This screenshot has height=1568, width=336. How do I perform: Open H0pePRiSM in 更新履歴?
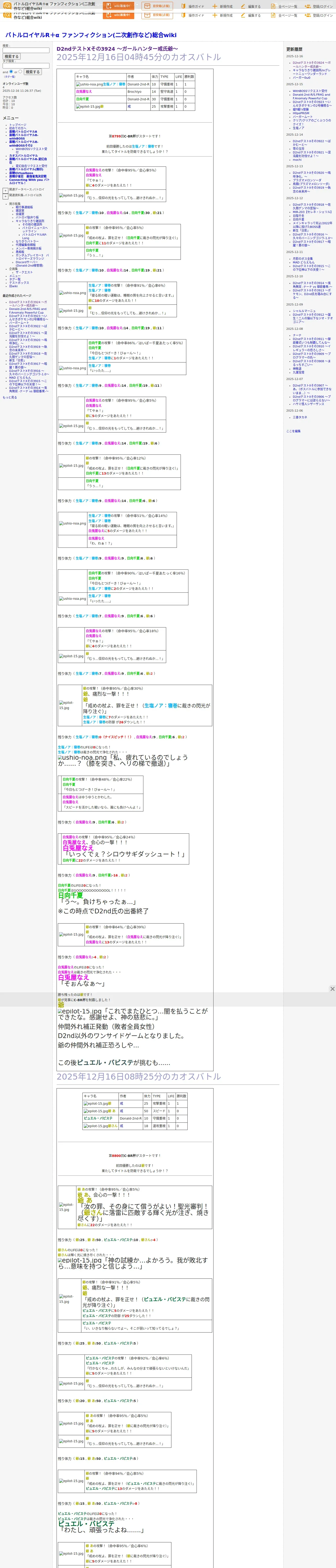tap(301, 113)
